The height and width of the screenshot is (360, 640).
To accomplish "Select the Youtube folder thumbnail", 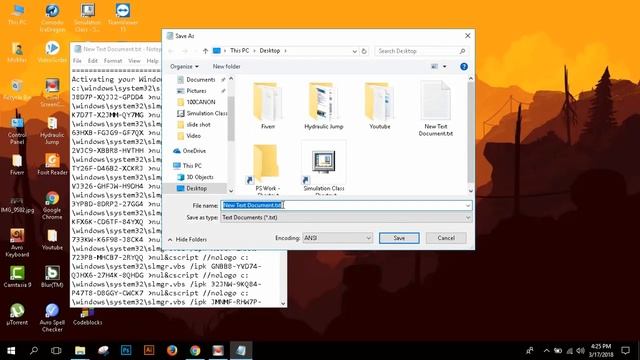I will (x=380, y=106).
